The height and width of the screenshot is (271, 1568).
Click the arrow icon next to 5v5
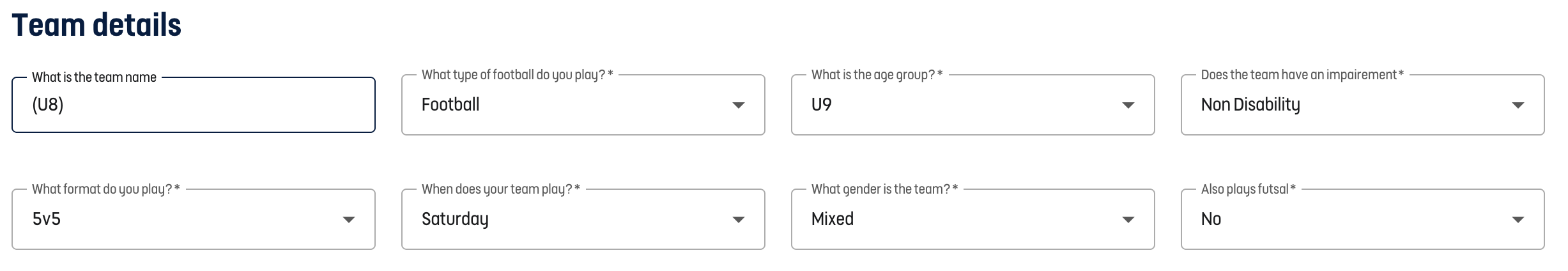point(348,219)
